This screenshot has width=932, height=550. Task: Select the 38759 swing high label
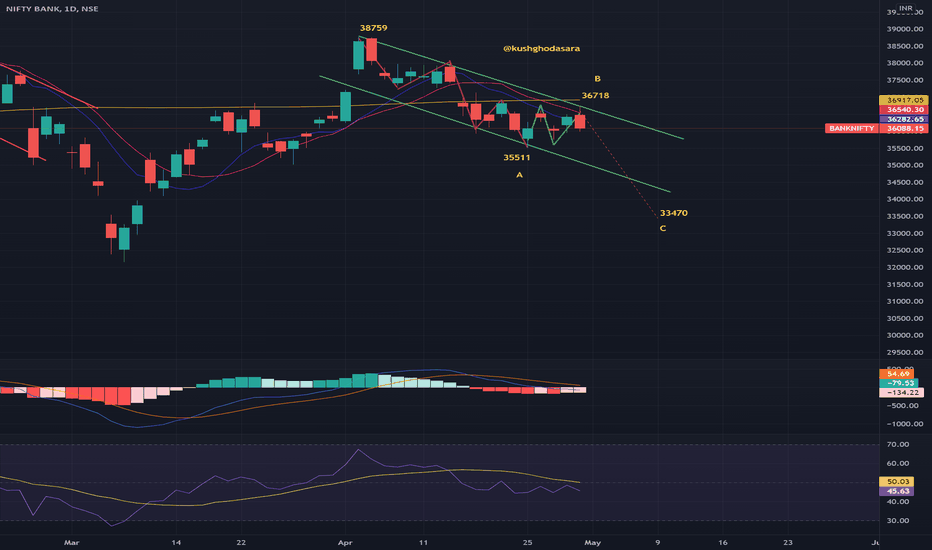click(x=373, y=28)
